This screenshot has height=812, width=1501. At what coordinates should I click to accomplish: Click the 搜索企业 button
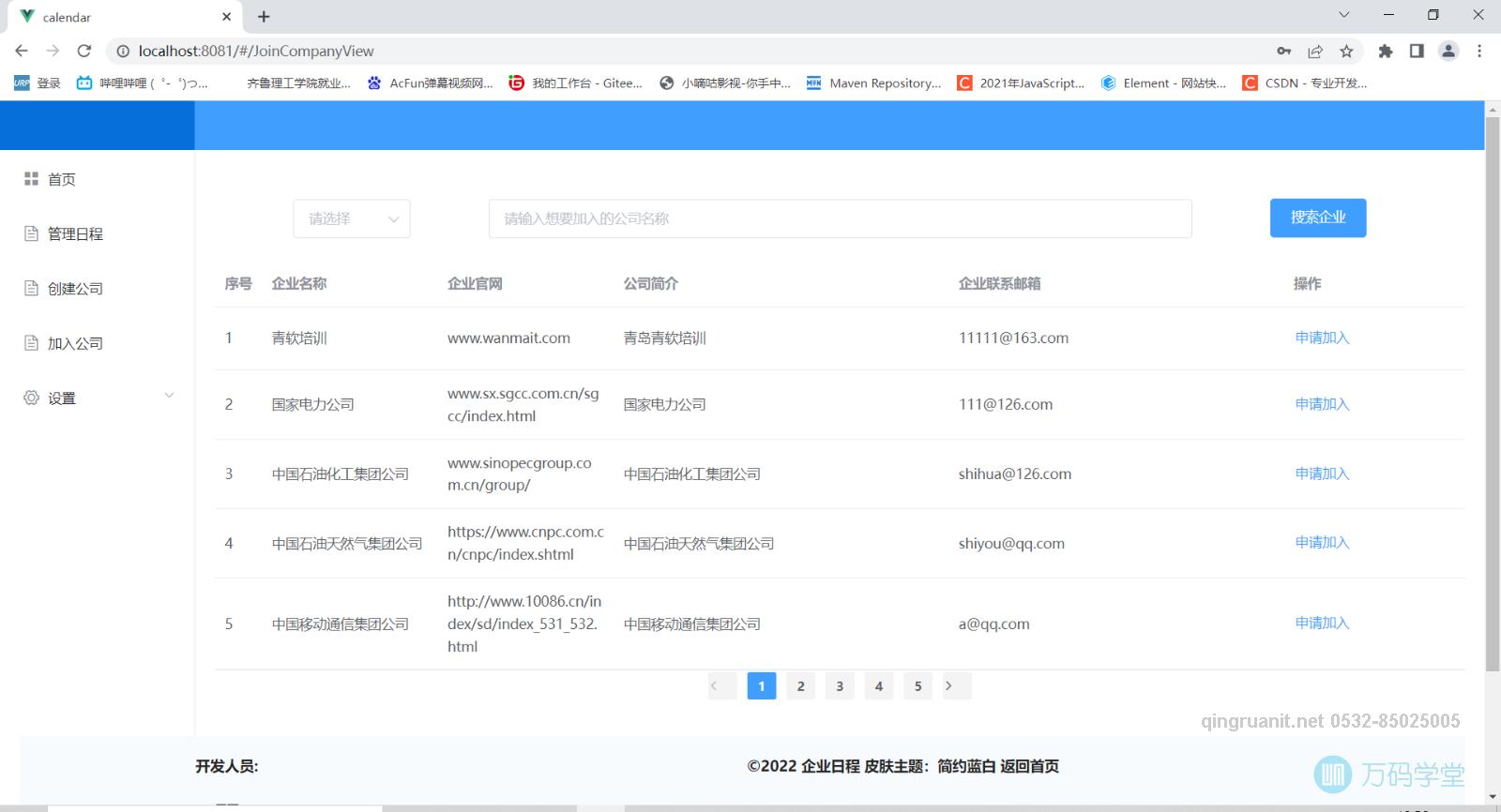(1318, 218)
